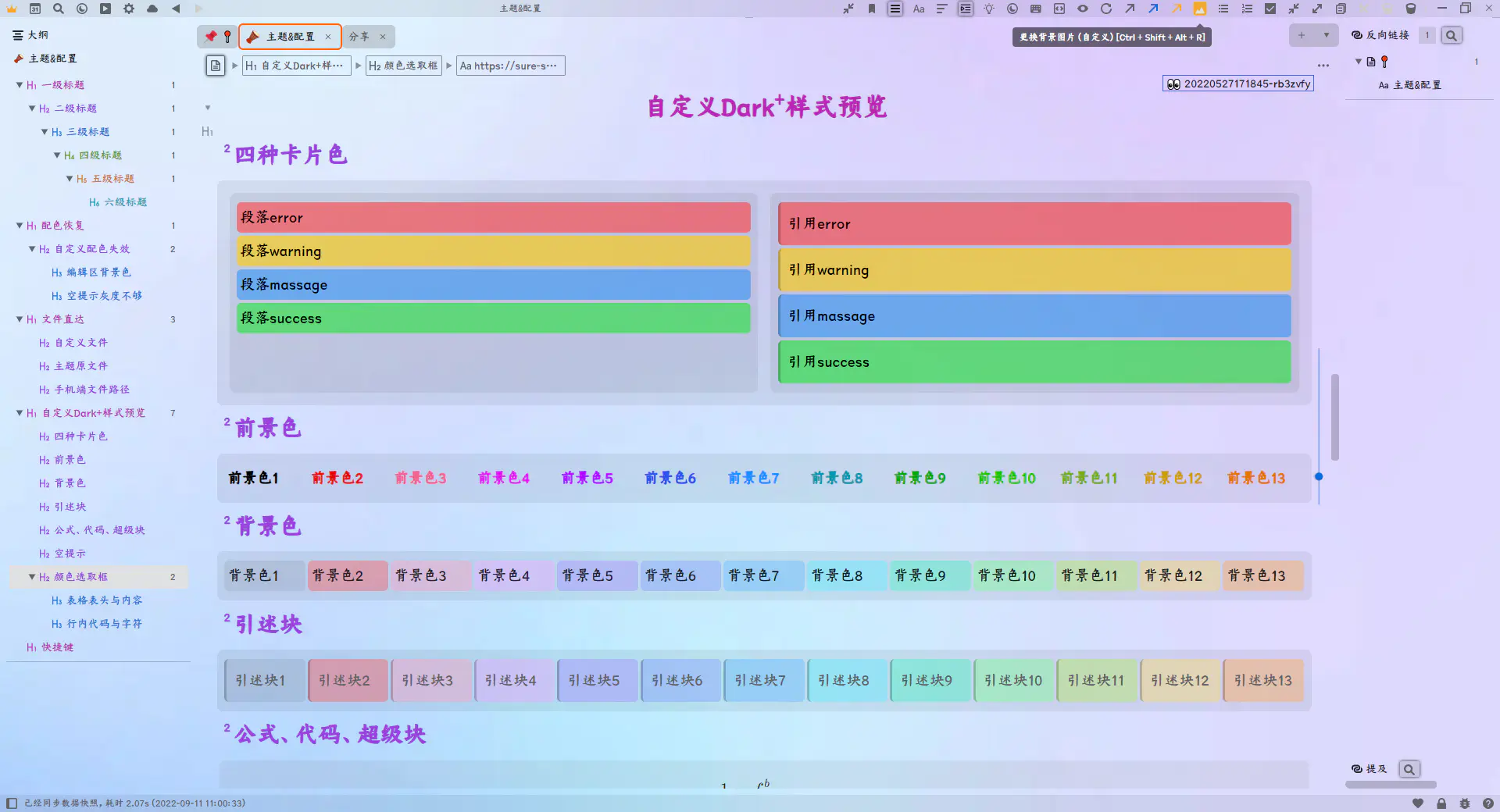Search backlinks with the 反向链接 magnifier button
The width and height of the screenshot is (1500, 812).
pos(1452,35)
